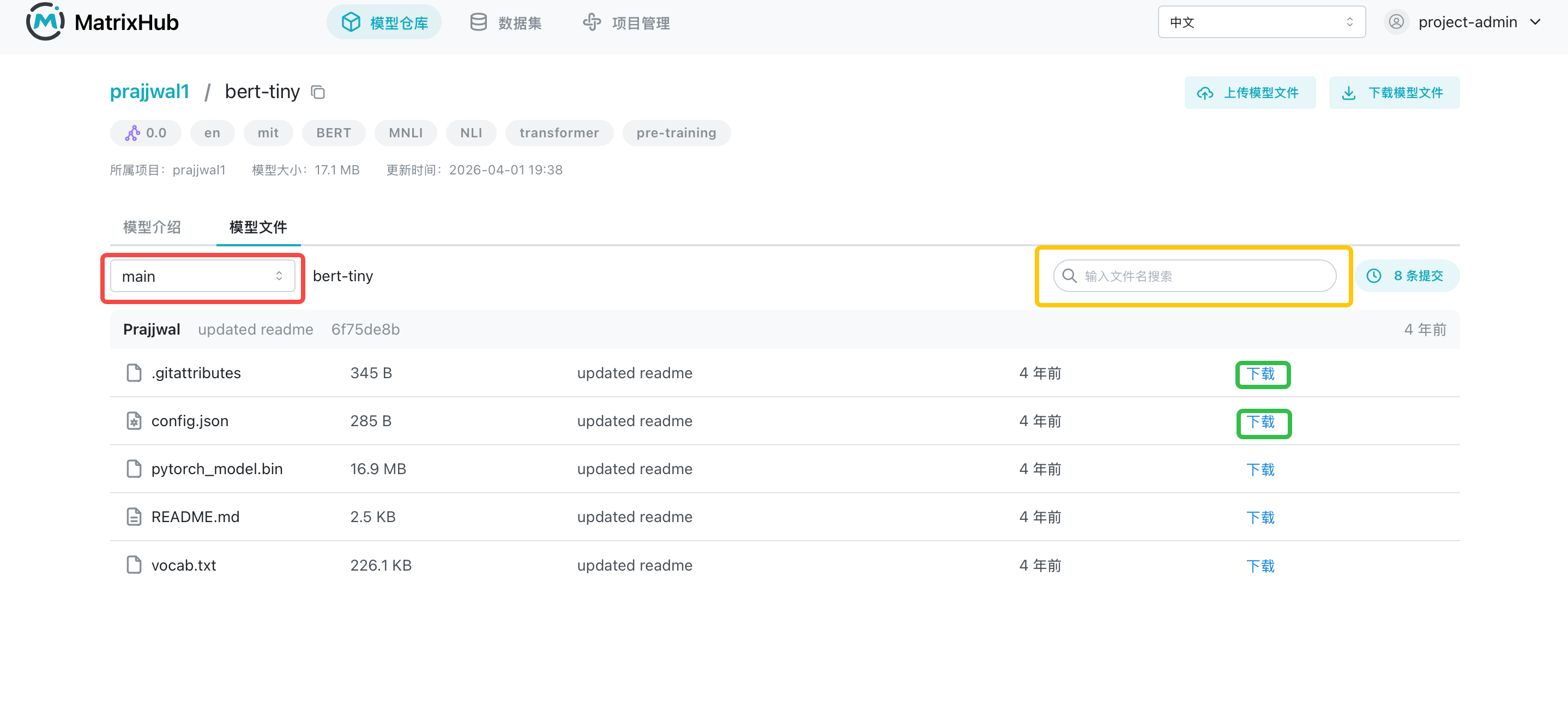Download the README.md file
The width and height of the screenshot is (1568, 727).
1260,518
